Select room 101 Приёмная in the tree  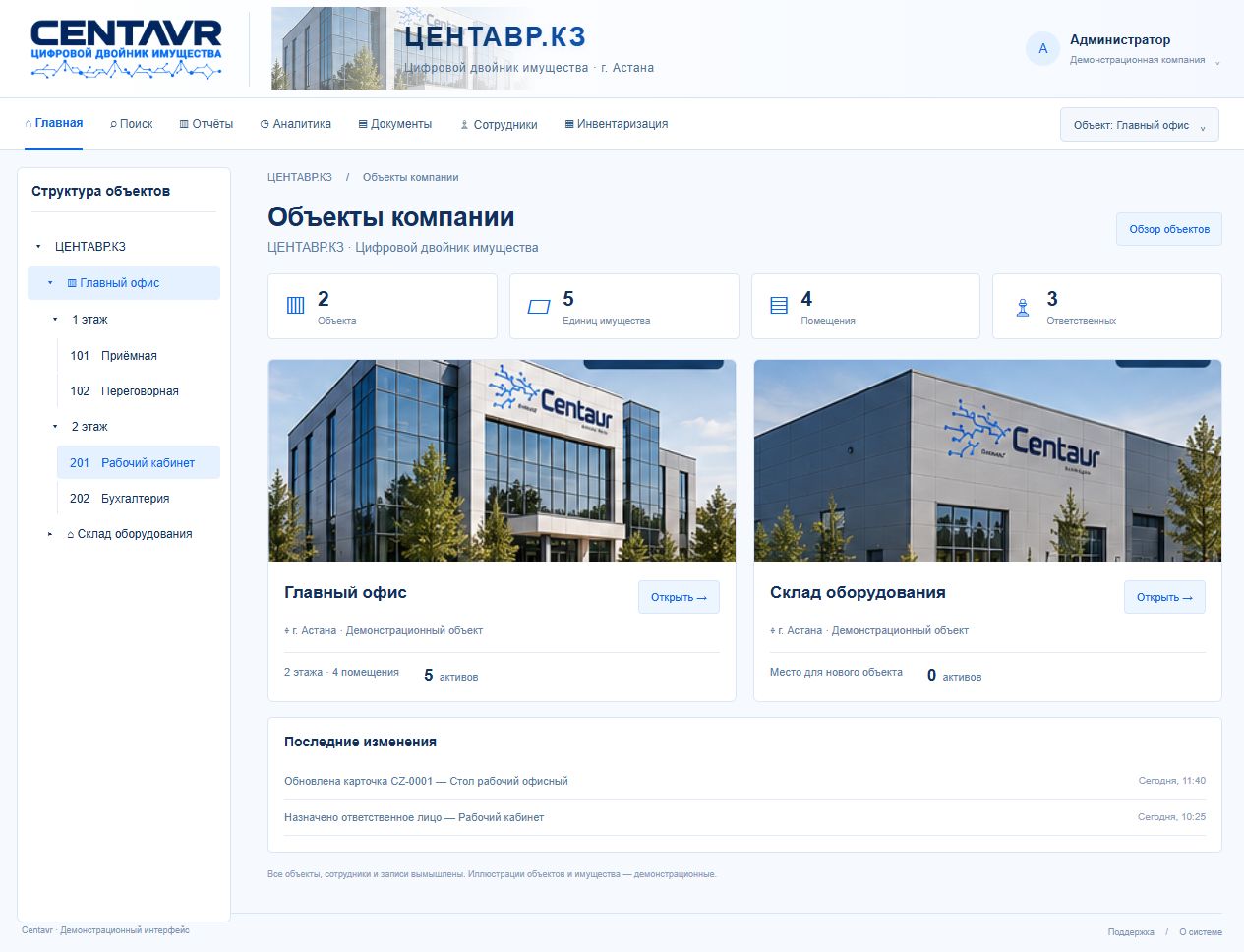(139, 356)
